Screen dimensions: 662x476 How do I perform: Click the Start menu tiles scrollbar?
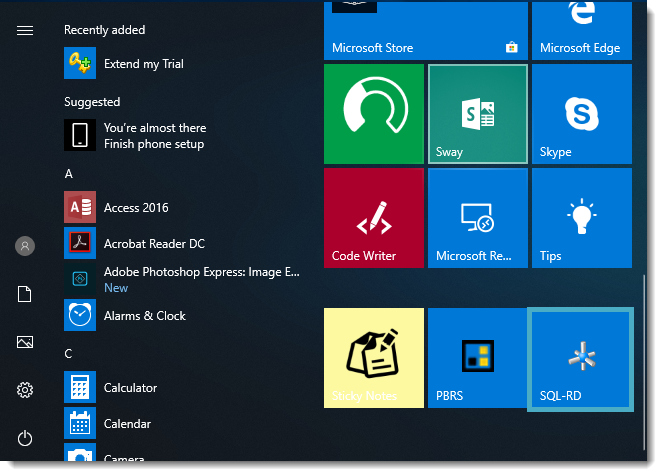(644, 362)
